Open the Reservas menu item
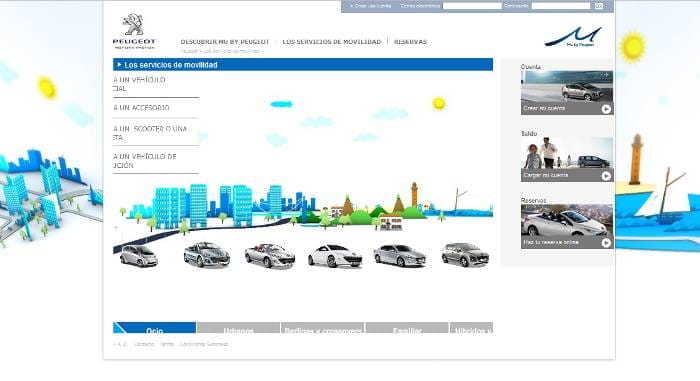The width and height of the screenshot is (700, 381). [410, 42]
